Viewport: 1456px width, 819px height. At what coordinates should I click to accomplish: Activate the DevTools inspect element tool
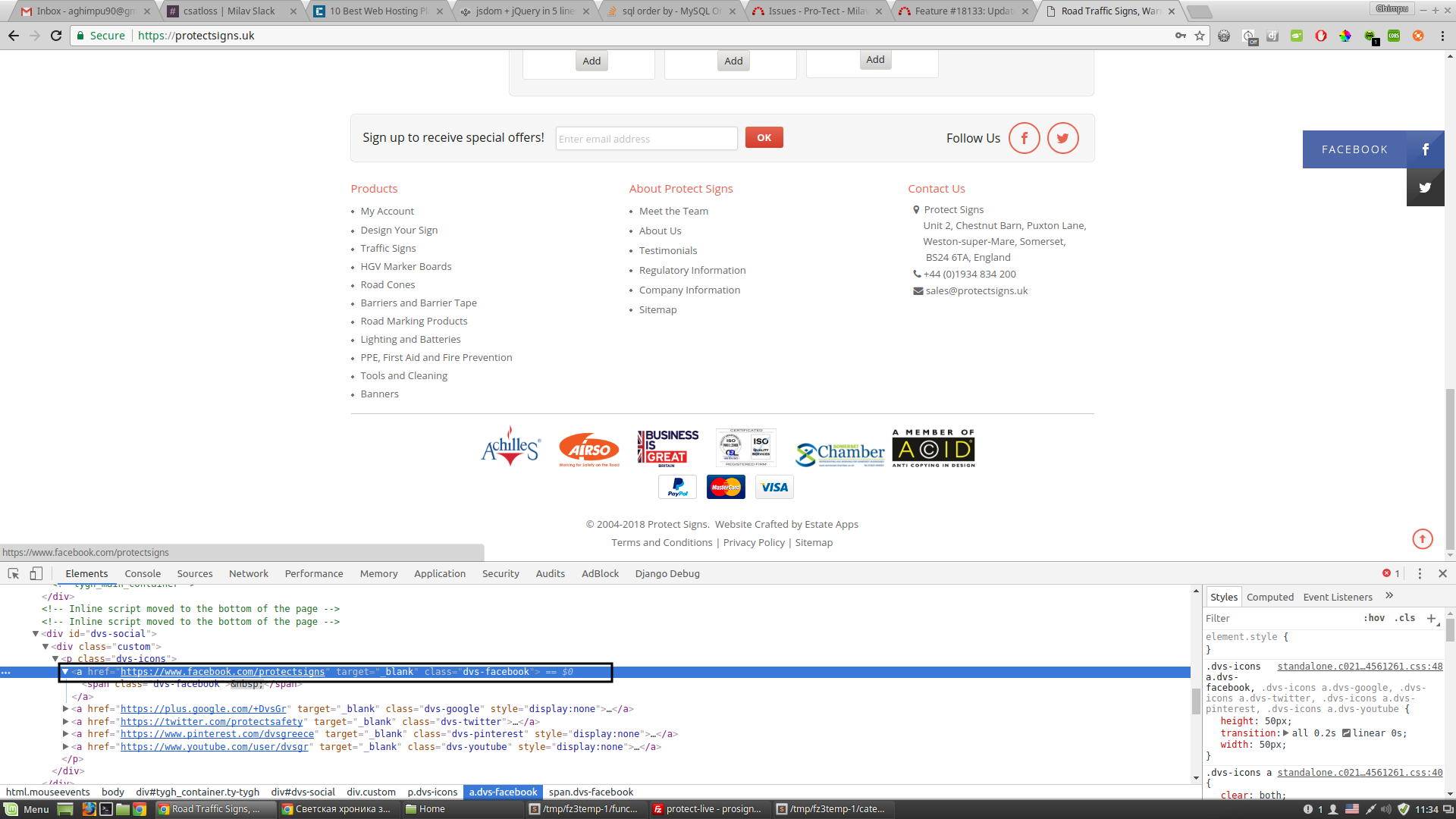coord(13,573)
